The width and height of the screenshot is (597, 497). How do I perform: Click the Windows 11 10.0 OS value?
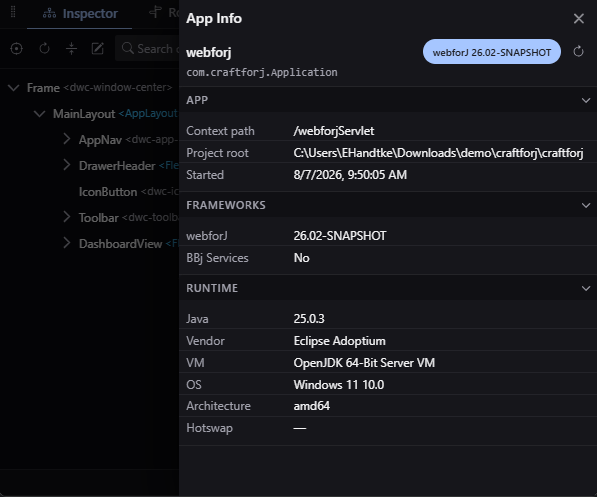click(x=338, y=385)
